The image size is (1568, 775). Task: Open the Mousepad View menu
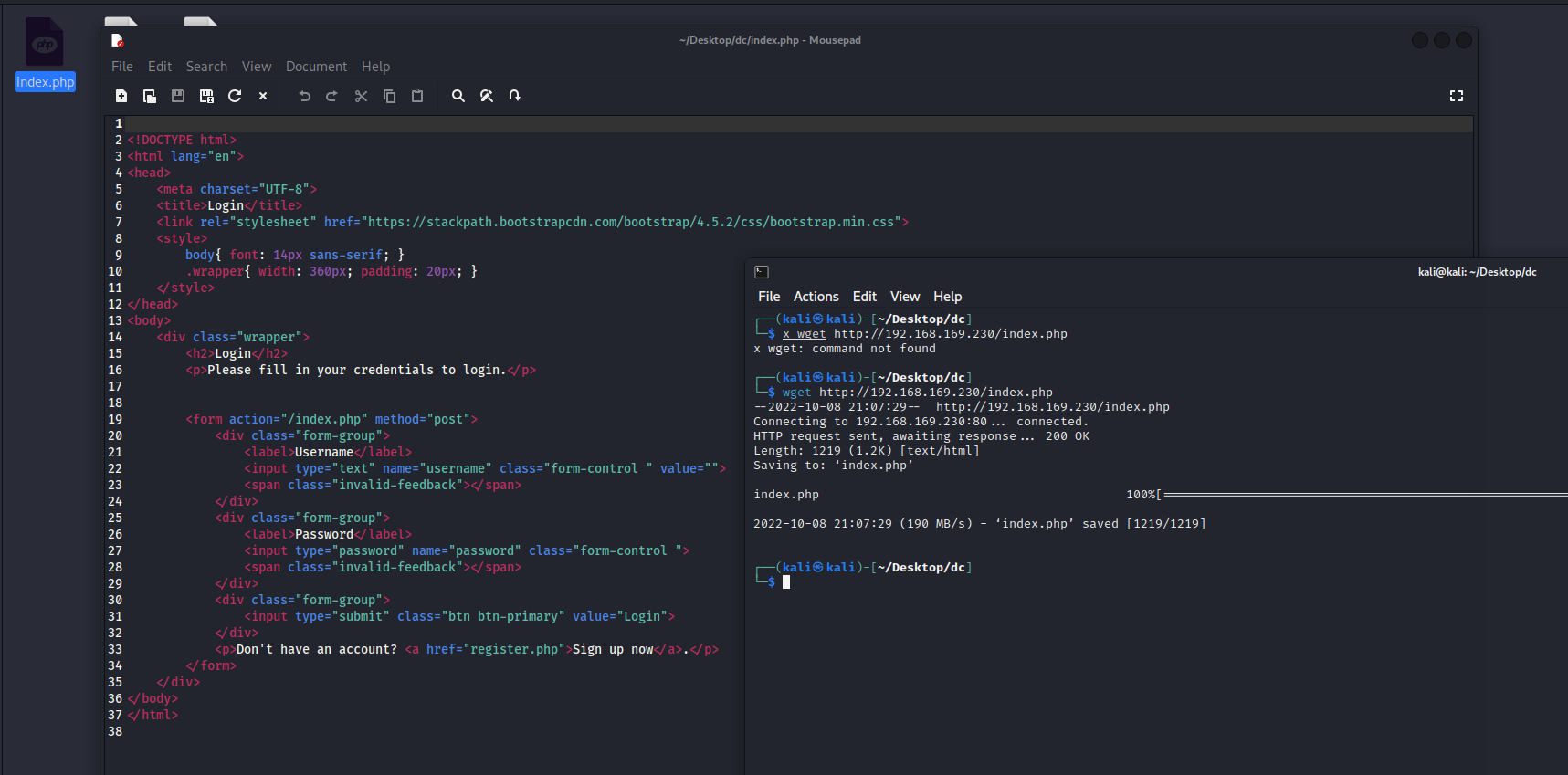pos(257,67)
